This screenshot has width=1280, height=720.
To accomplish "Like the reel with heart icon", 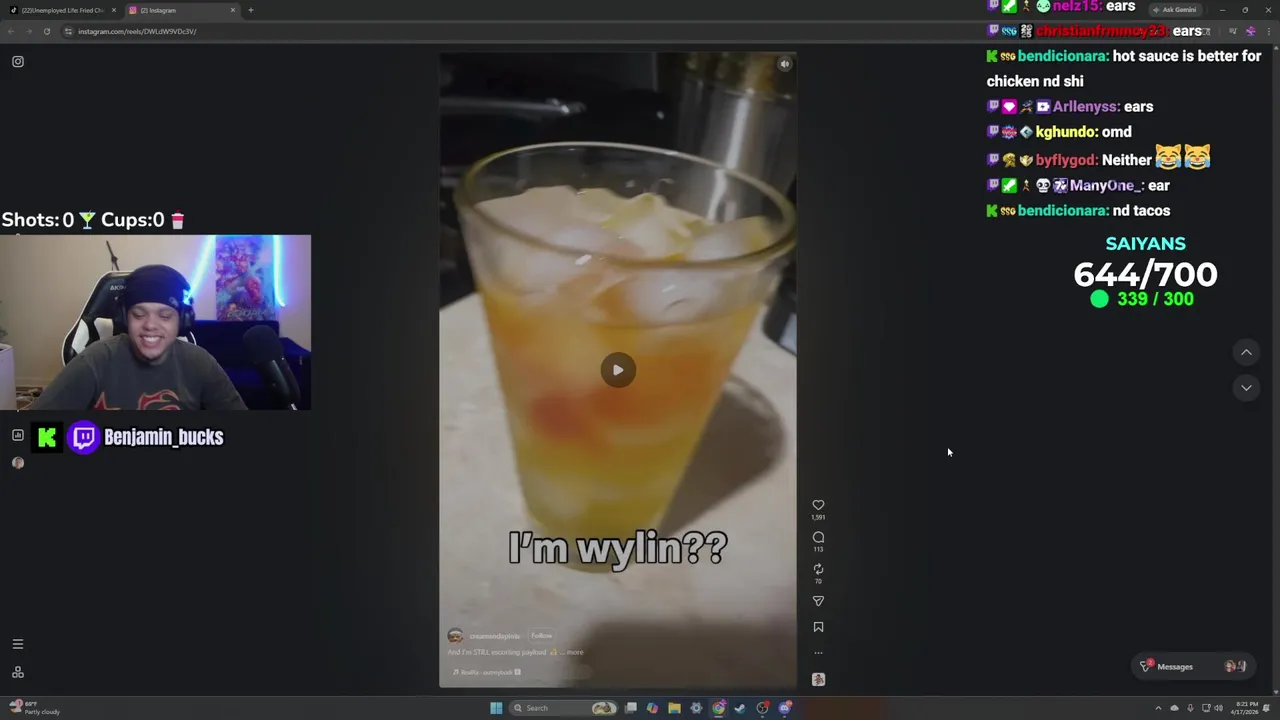I will (818, 505).
